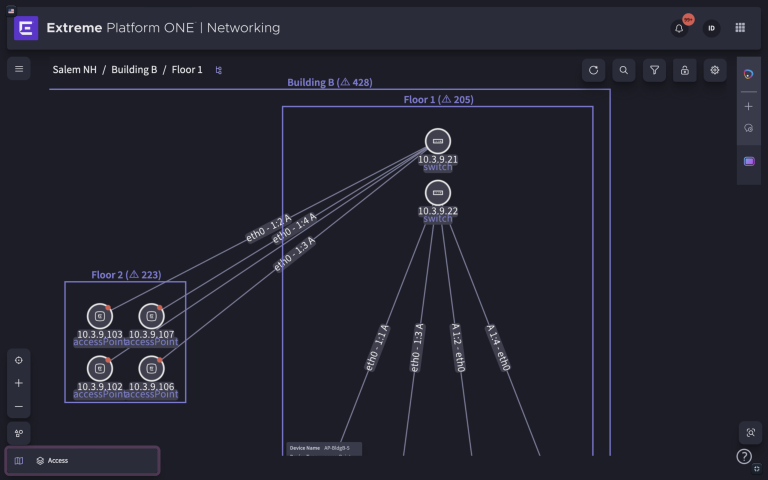Viewport: 768px width, 480px height.
Task: Navigate to Building B breadcrumb
Action: [134, 70]
